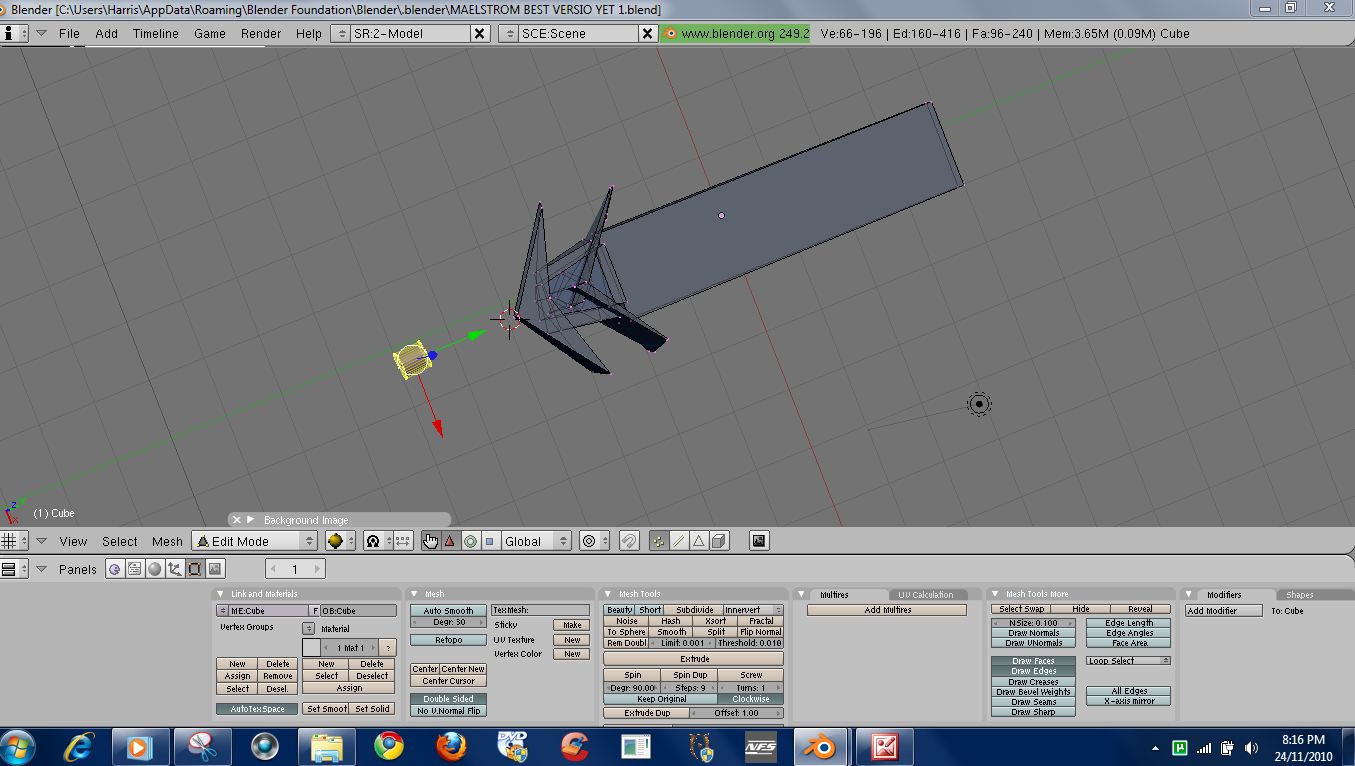The image size is (1355, 766).
Task: Switch to edge select mode
Action: 679,541
